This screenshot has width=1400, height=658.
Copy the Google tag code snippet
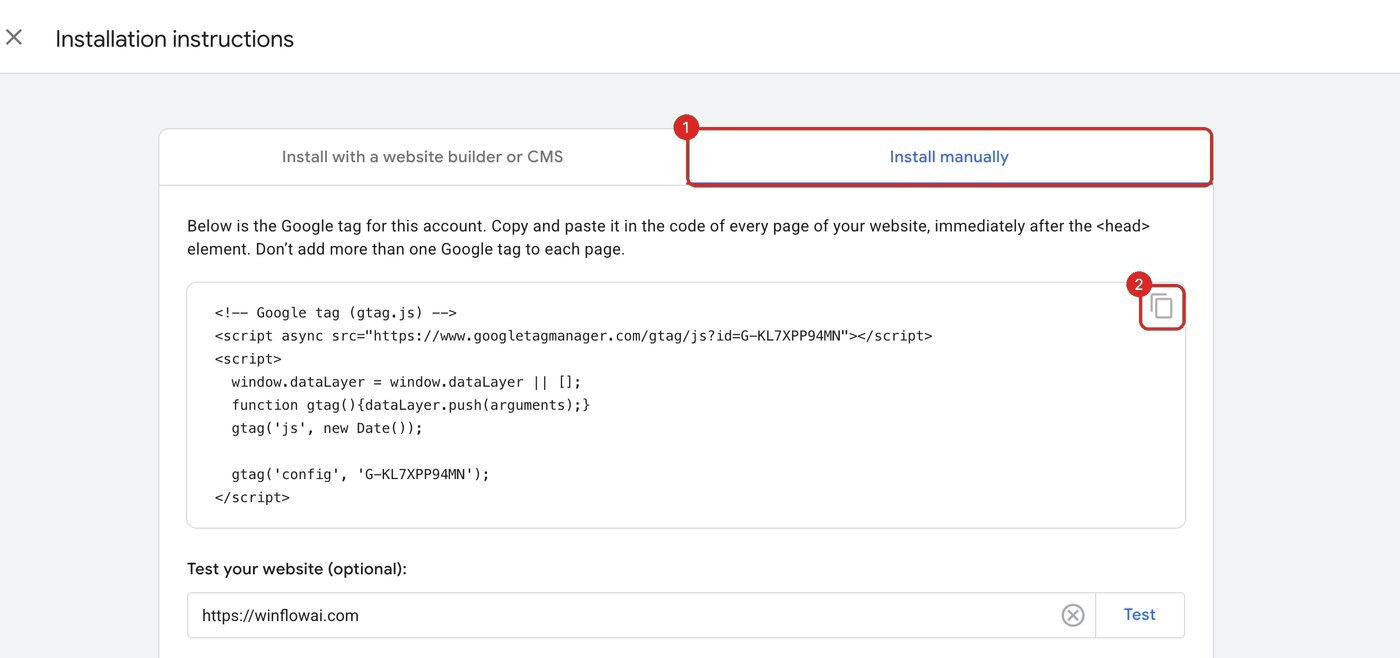pyautogui.click(x=1161, y=306)
